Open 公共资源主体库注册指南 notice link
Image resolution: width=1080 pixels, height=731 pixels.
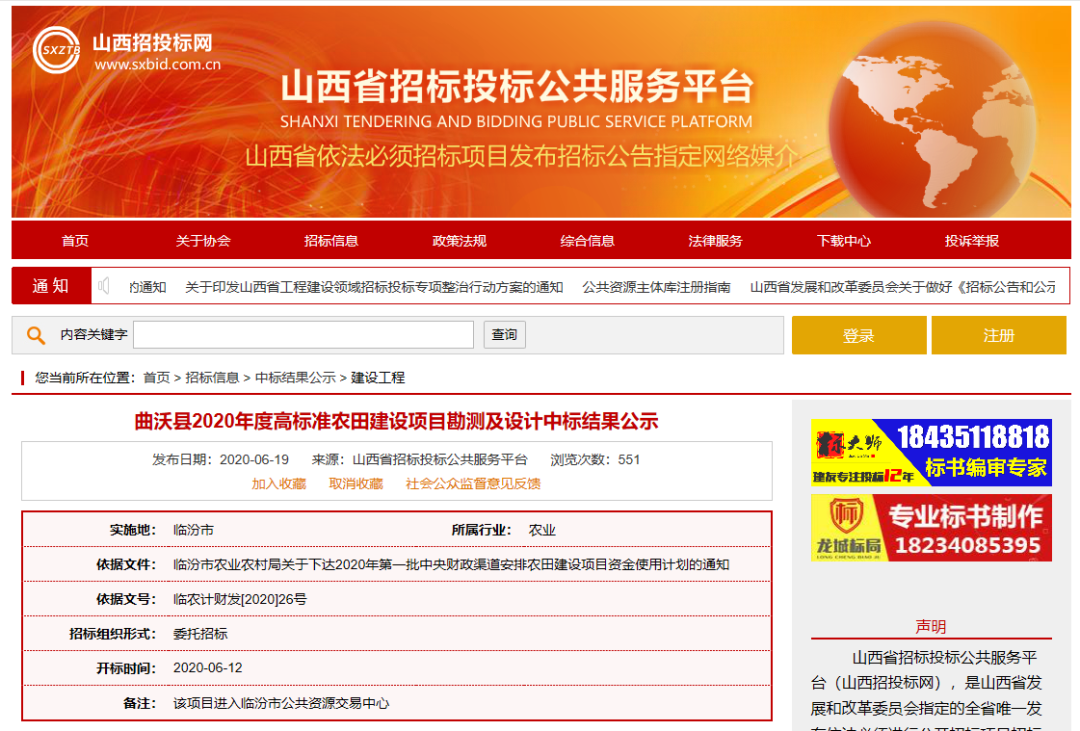pyautogui.click(x=656, y=287)
